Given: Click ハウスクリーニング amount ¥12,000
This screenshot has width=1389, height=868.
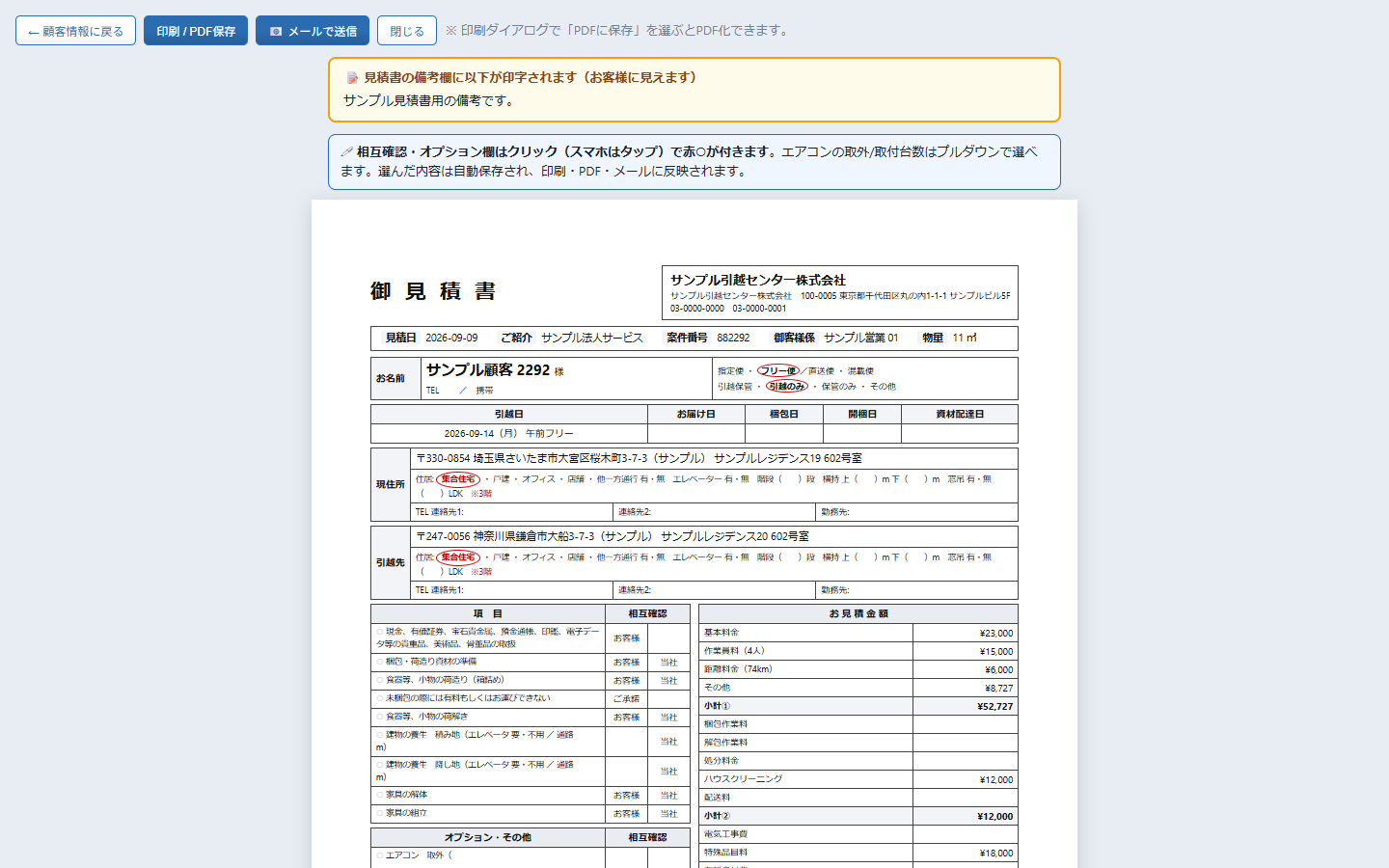Looking at the screenshot, I should (995, 779).
